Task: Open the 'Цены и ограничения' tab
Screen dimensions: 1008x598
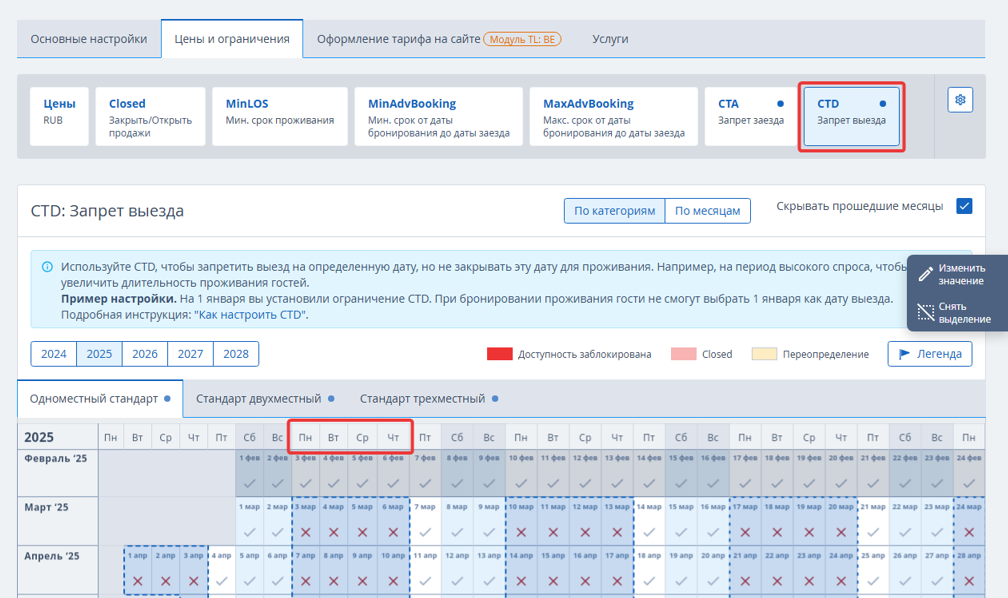Action: (x=232, y=39)
